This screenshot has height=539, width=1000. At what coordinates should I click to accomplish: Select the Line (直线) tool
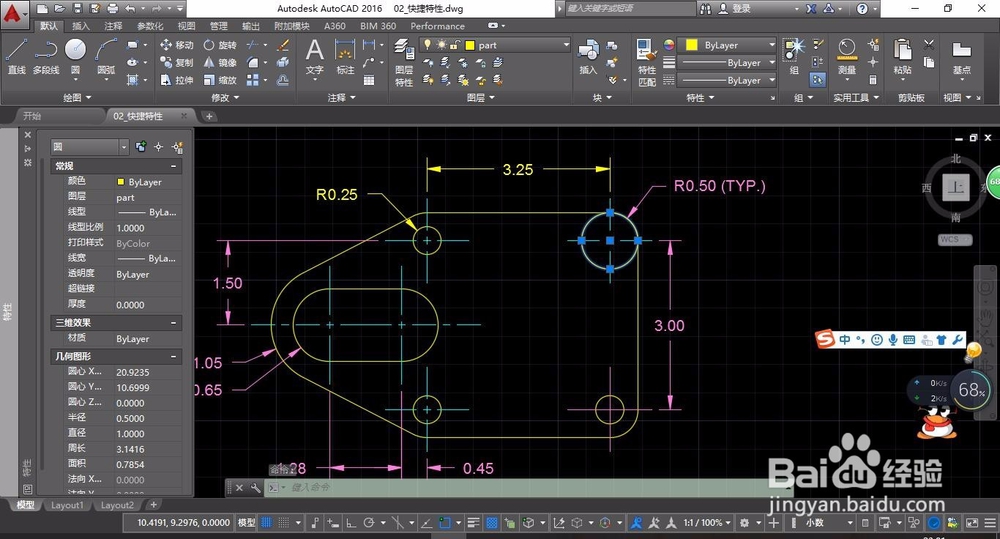pyautogui.click(x=17, y=56)
